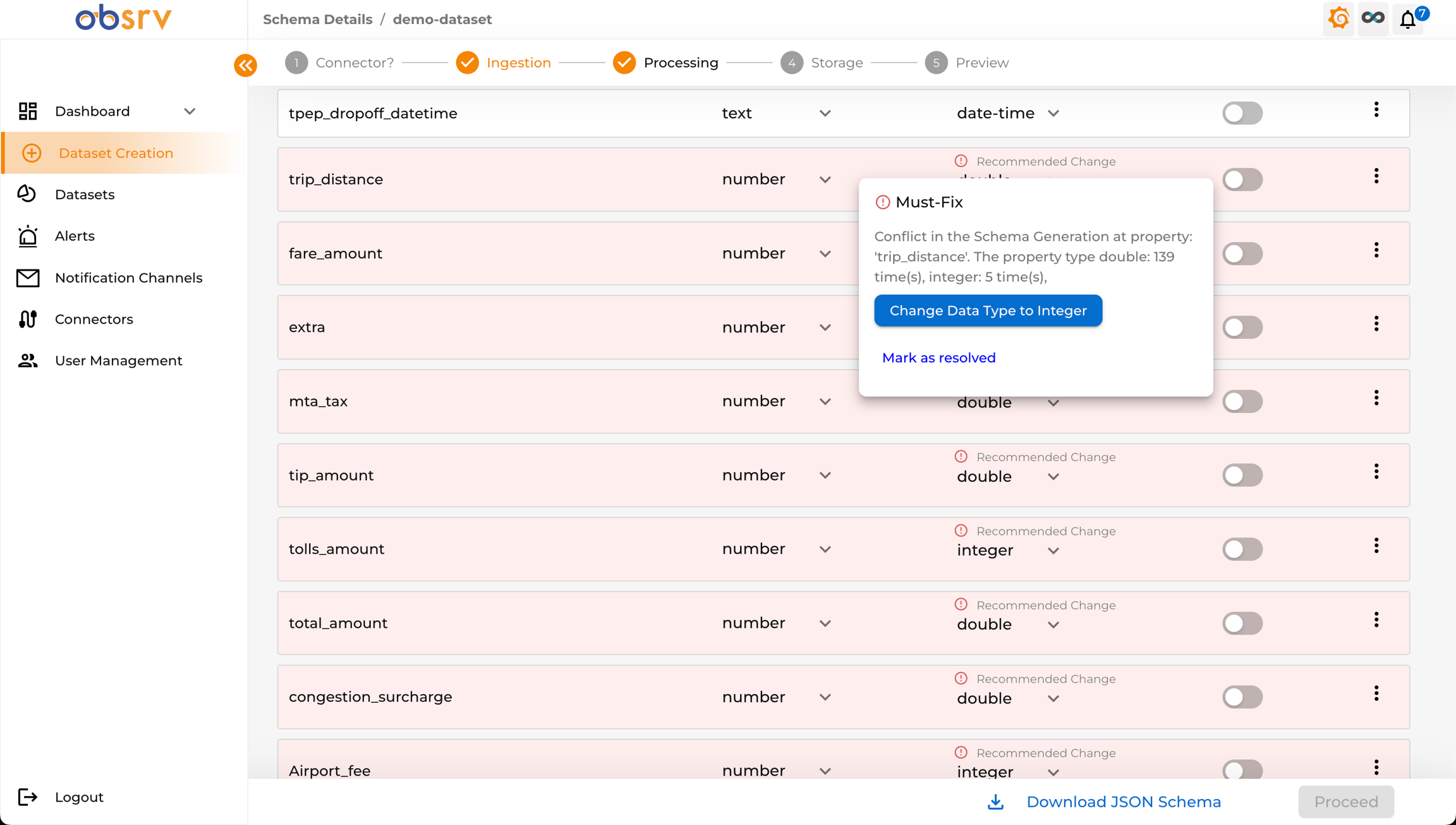Click Change Data Type to Integer button
Image resolution: width=1456 pixels, height=825 pixels.
[x=988, y=310]
